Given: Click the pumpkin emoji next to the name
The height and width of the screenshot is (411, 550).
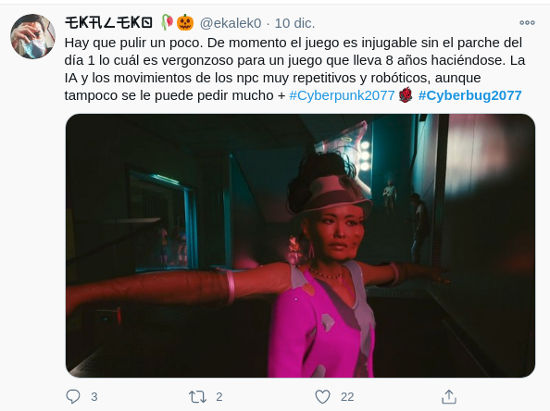Looking at the screenshot, I should [x=185, y=23].
